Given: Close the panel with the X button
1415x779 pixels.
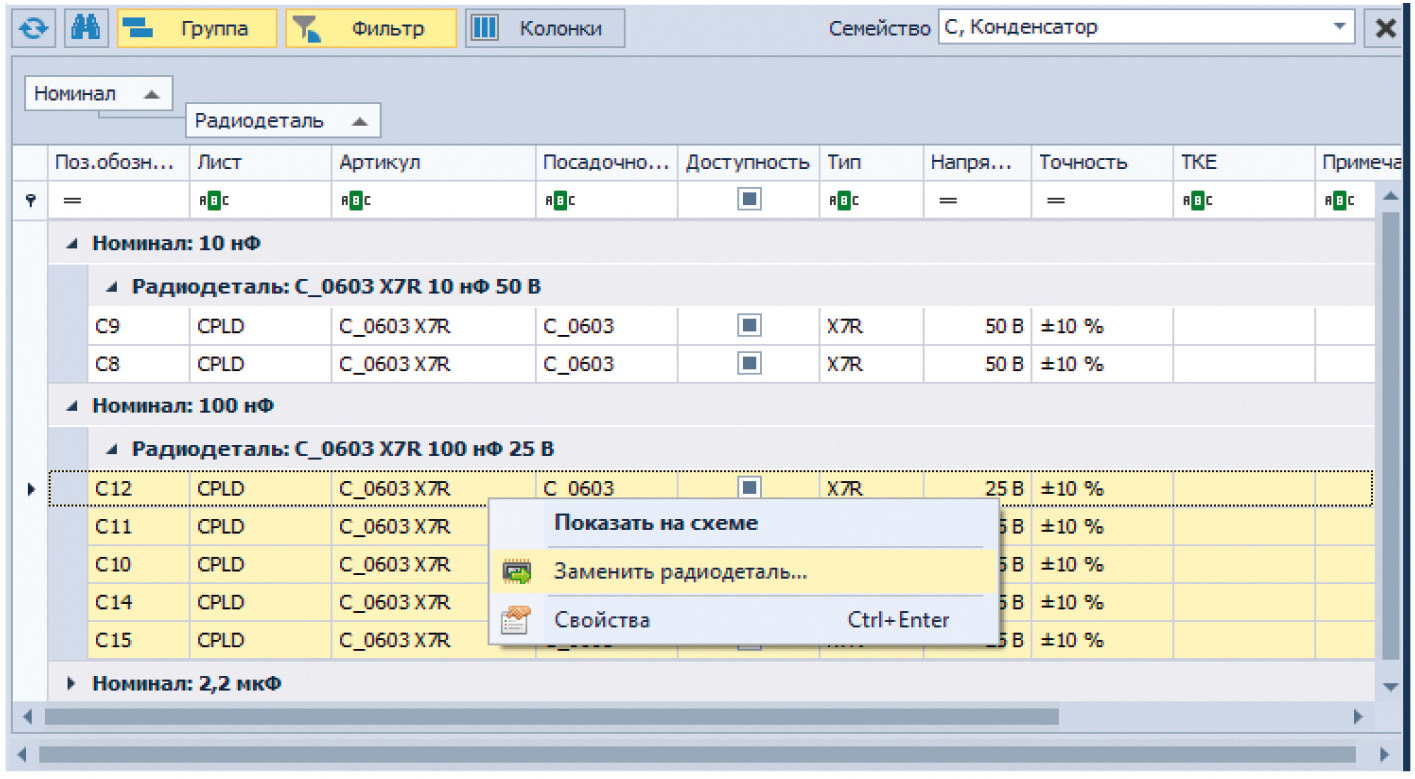Looking at the screenshot, I should point(1385,28).
